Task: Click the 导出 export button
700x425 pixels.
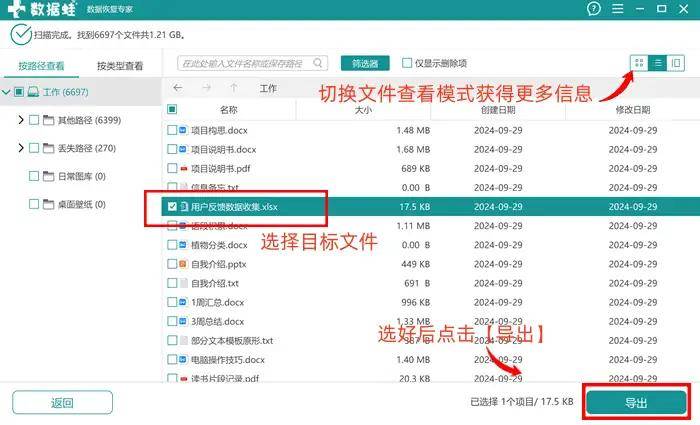Action: [636, 402]
